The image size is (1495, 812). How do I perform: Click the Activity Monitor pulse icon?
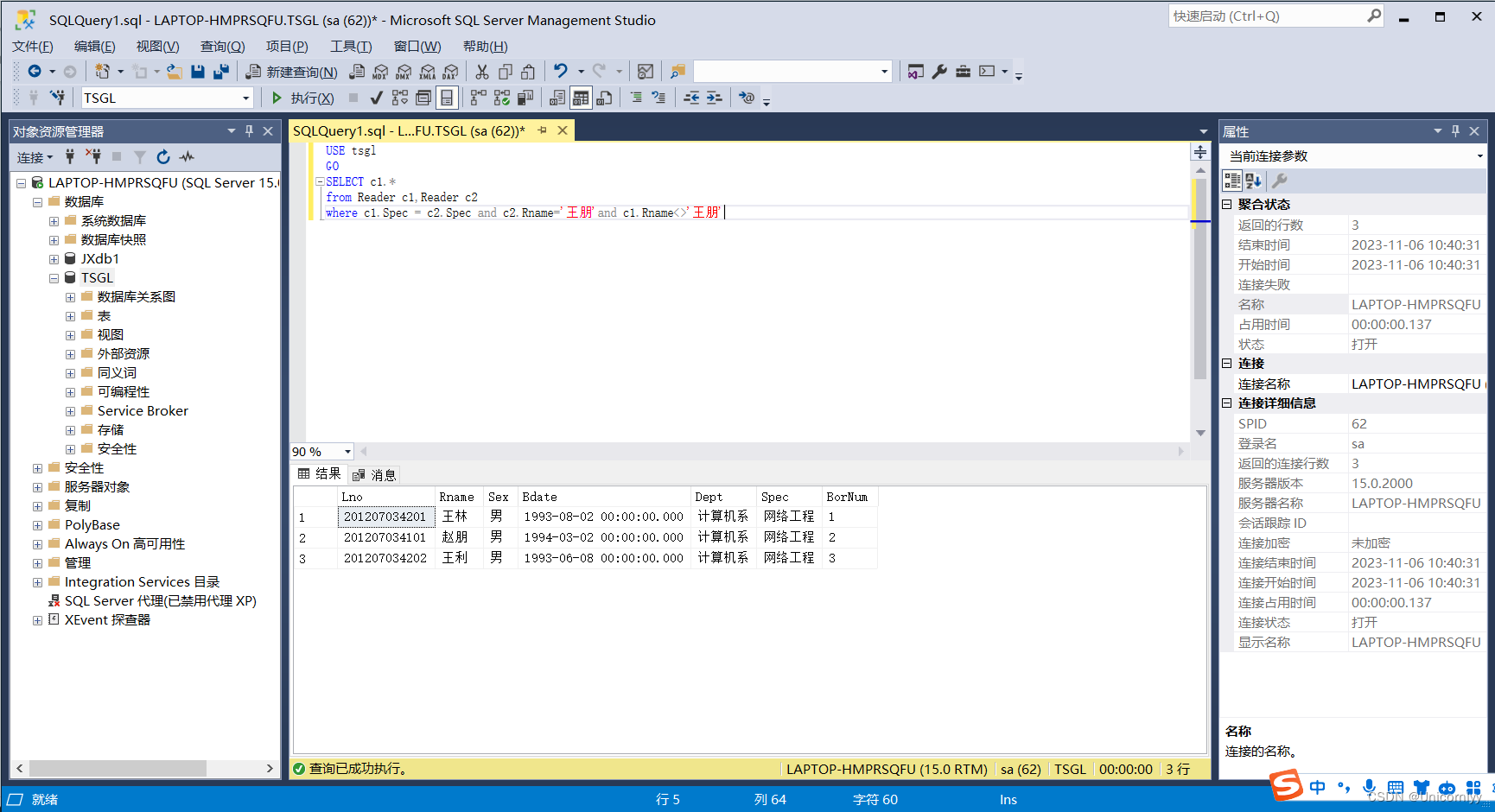pos(187,157)
